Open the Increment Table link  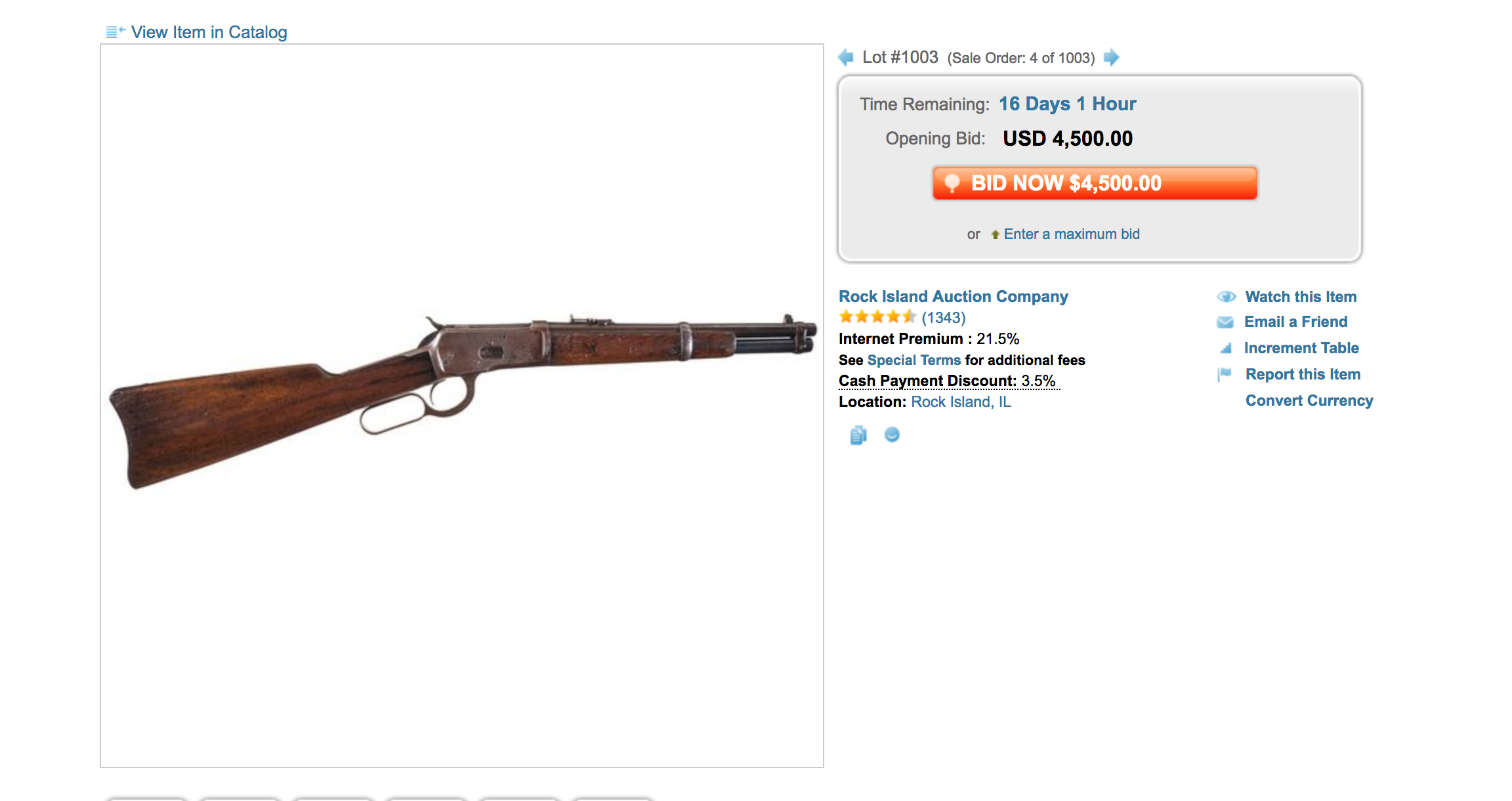tap(1301, 348)
